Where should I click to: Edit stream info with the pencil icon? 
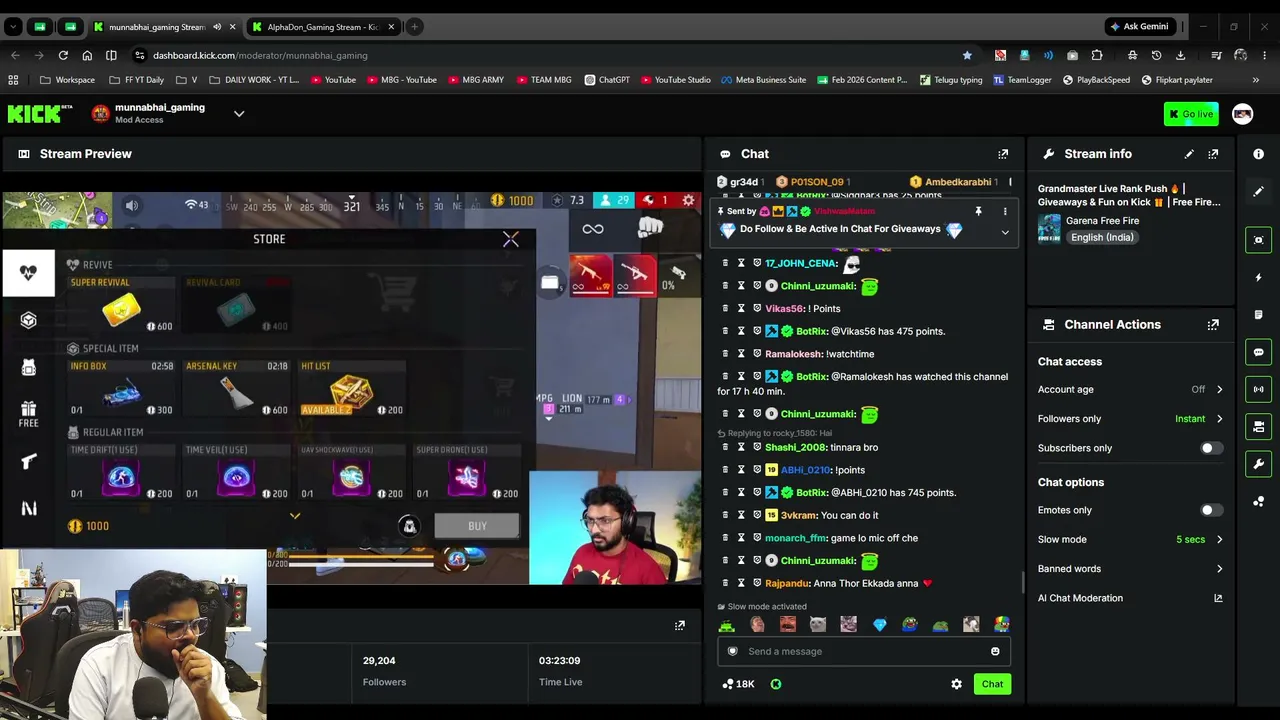point(1189,154)
